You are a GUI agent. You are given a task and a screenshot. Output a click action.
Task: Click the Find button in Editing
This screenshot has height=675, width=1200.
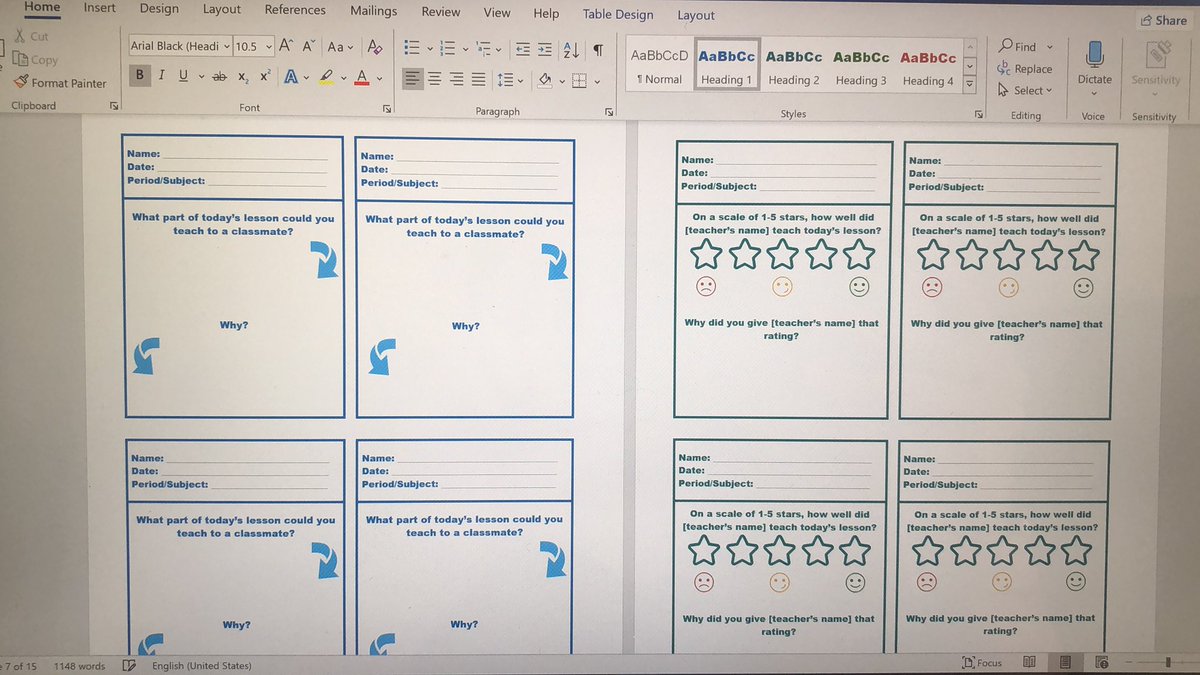coord(1018,46)
